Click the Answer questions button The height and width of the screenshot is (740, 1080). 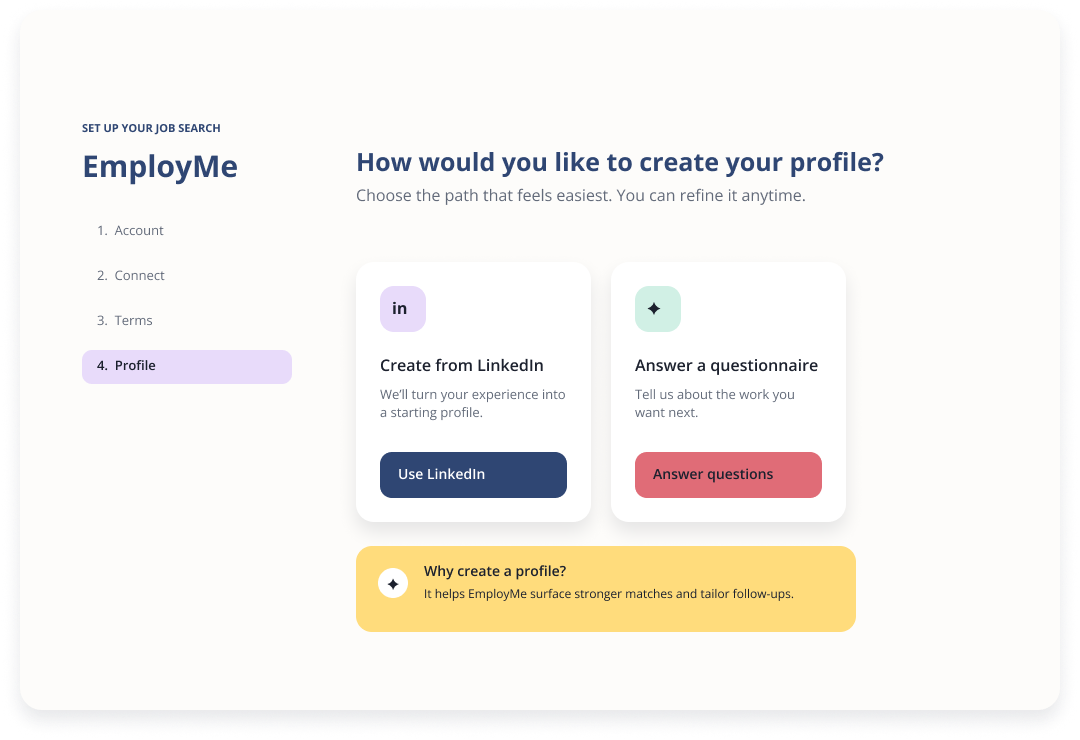(x=728, y=475)
